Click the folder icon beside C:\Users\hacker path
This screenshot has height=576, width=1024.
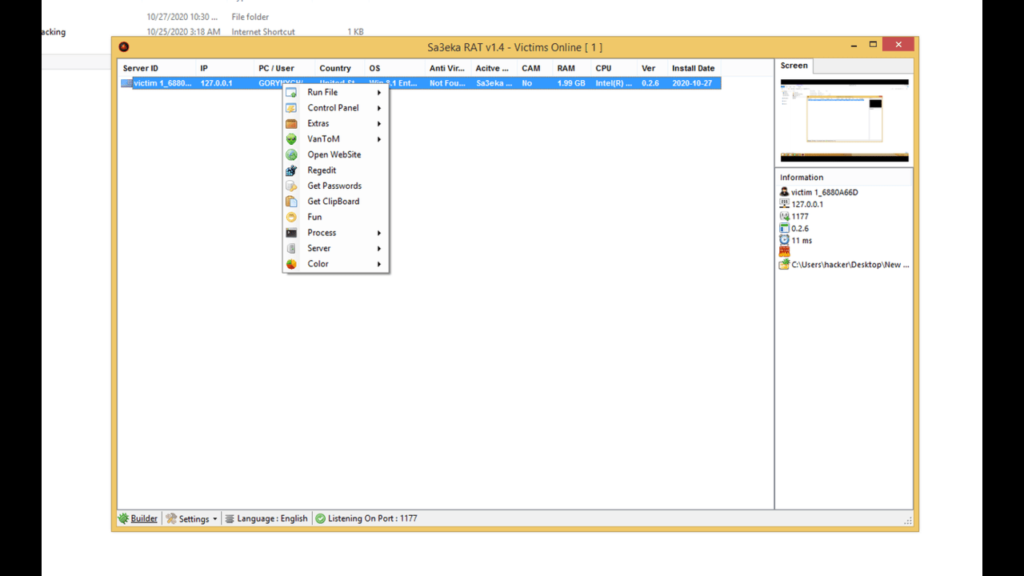[x=784, y=264]
